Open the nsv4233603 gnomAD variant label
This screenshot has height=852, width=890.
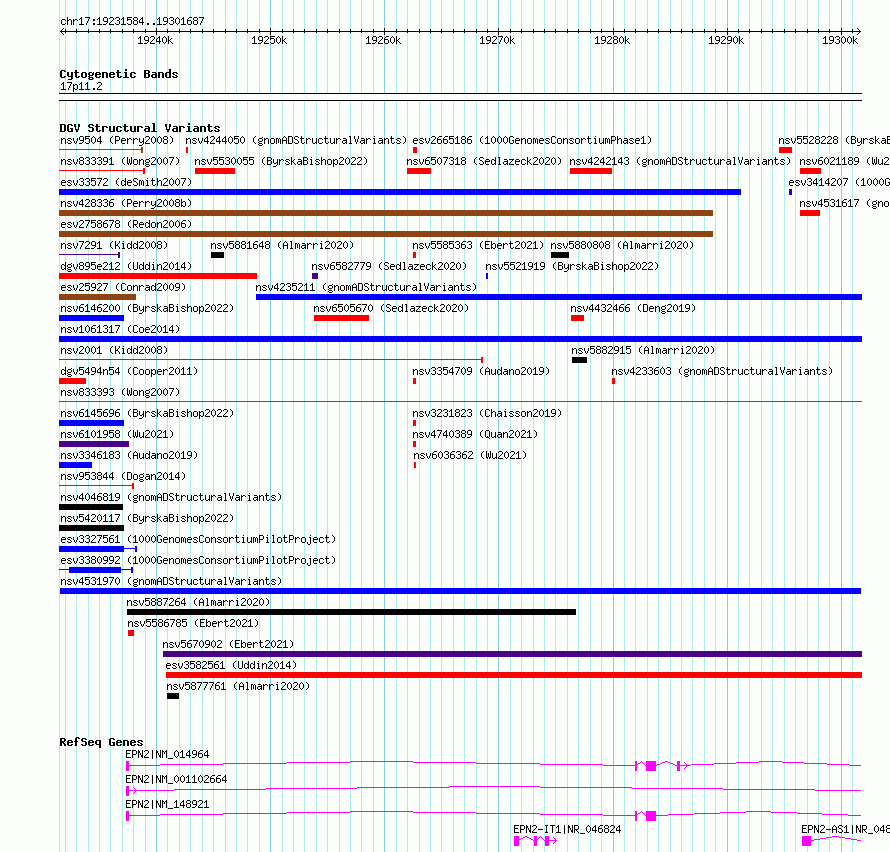(x=722, y=371)
